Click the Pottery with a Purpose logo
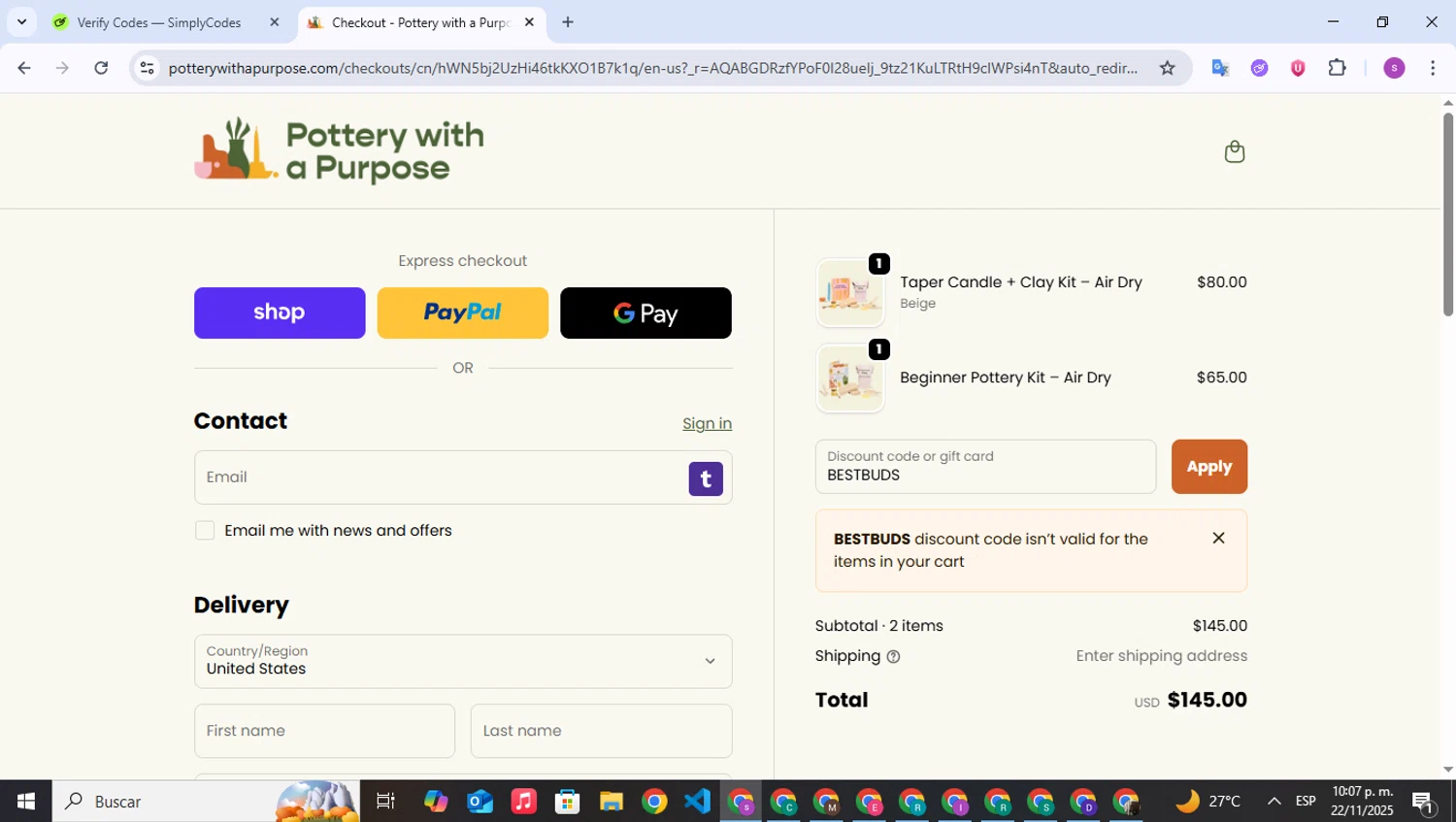 point(339,150)
